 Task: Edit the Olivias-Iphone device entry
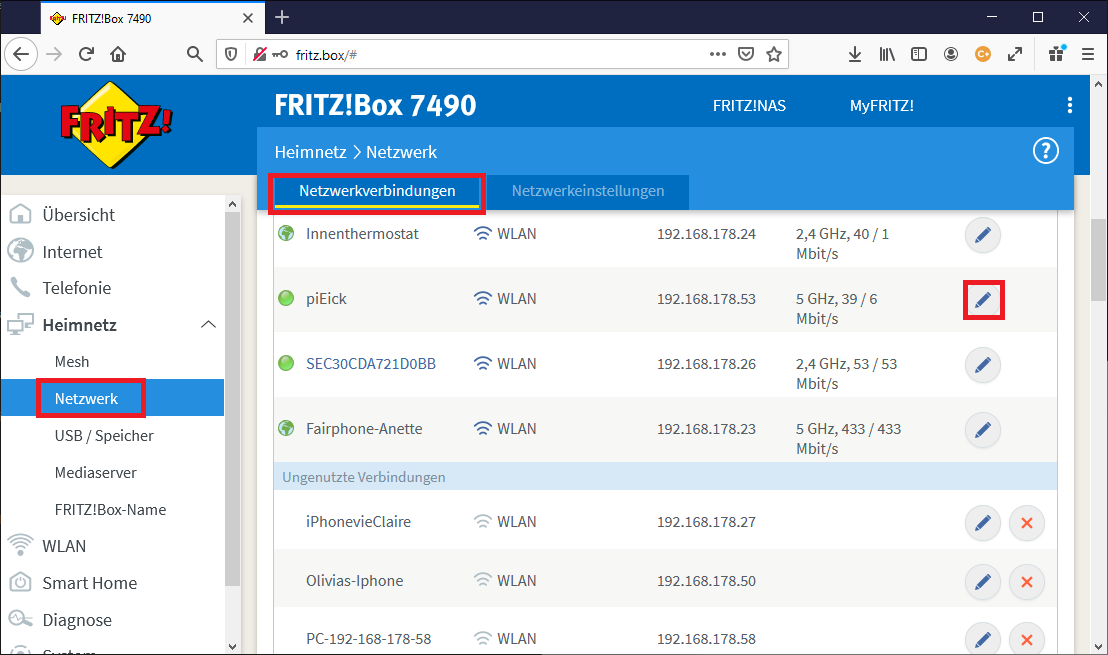click(982, 582)
